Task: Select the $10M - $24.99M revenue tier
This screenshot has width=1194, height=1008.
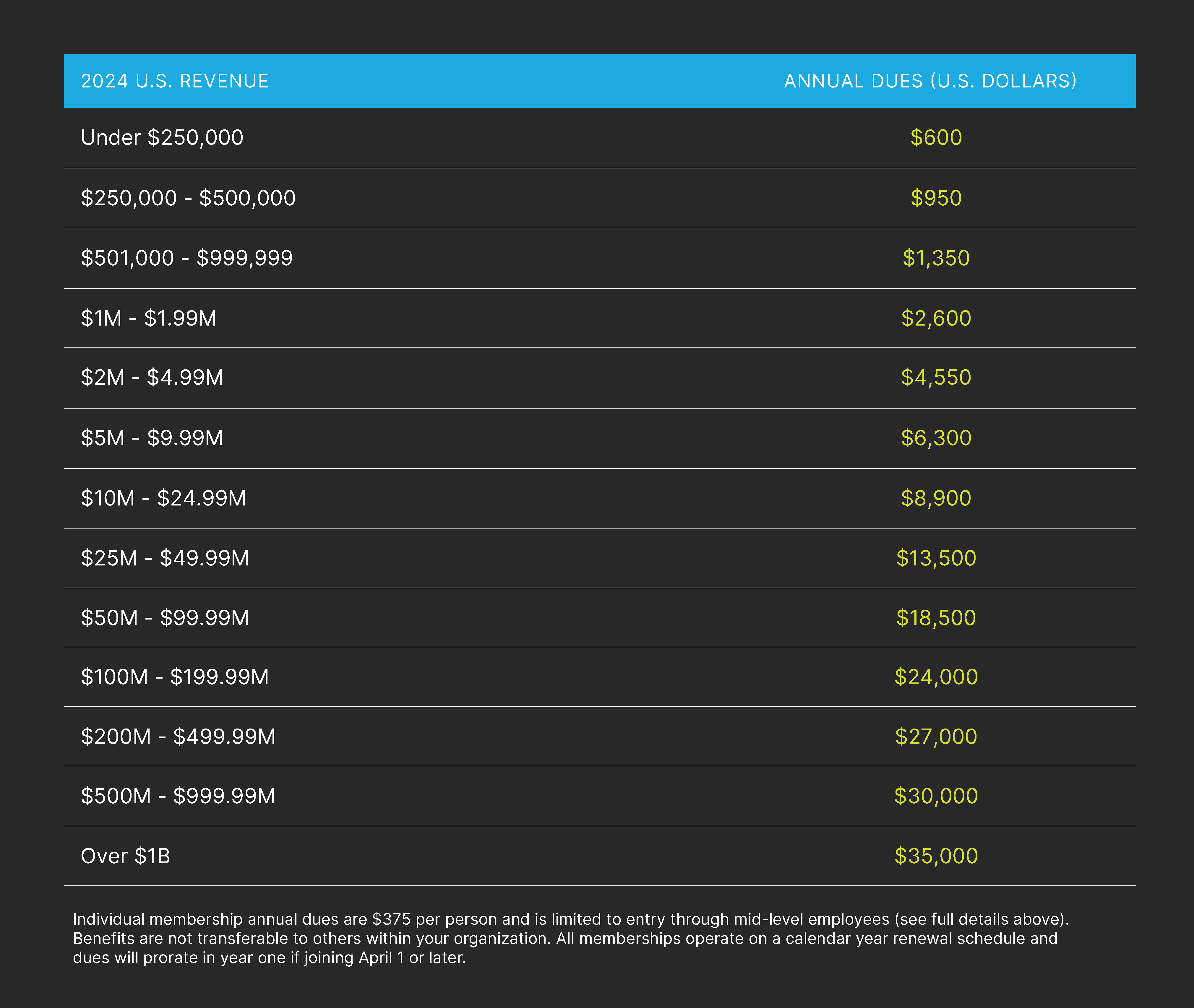Action: 600,498
